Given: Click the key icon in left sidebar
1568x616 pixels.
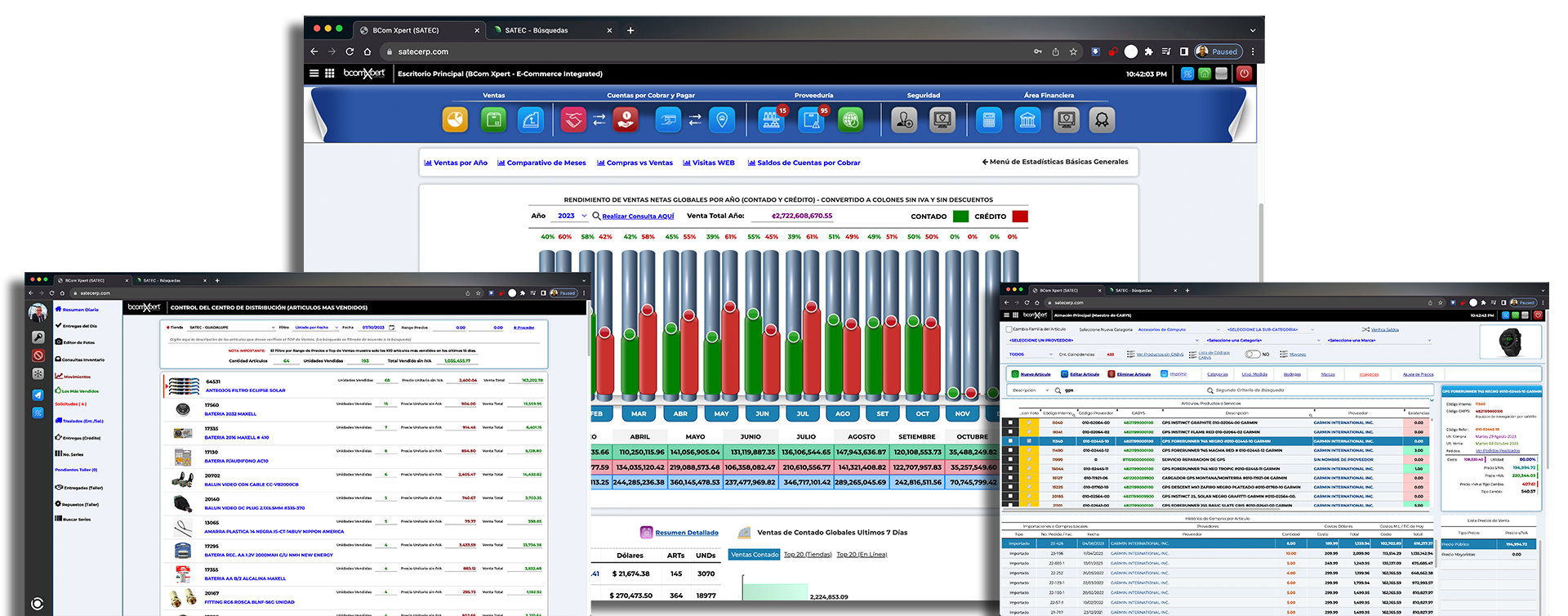Looking at the screenshot, I should coord(38,337).
